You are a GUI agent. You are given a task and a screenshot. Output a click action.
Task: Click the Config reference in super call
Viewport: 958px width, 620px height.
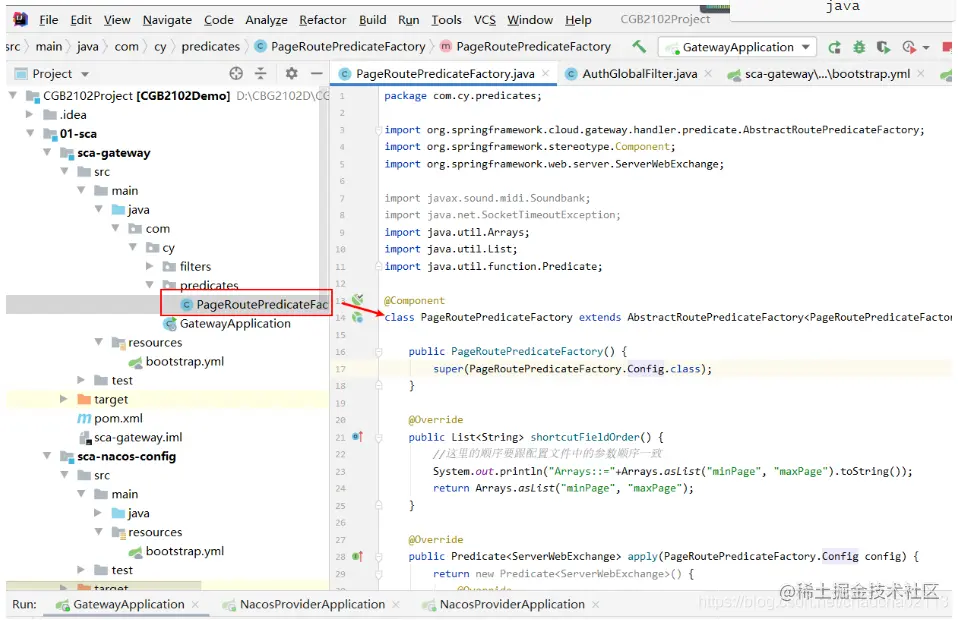(645, 368)
